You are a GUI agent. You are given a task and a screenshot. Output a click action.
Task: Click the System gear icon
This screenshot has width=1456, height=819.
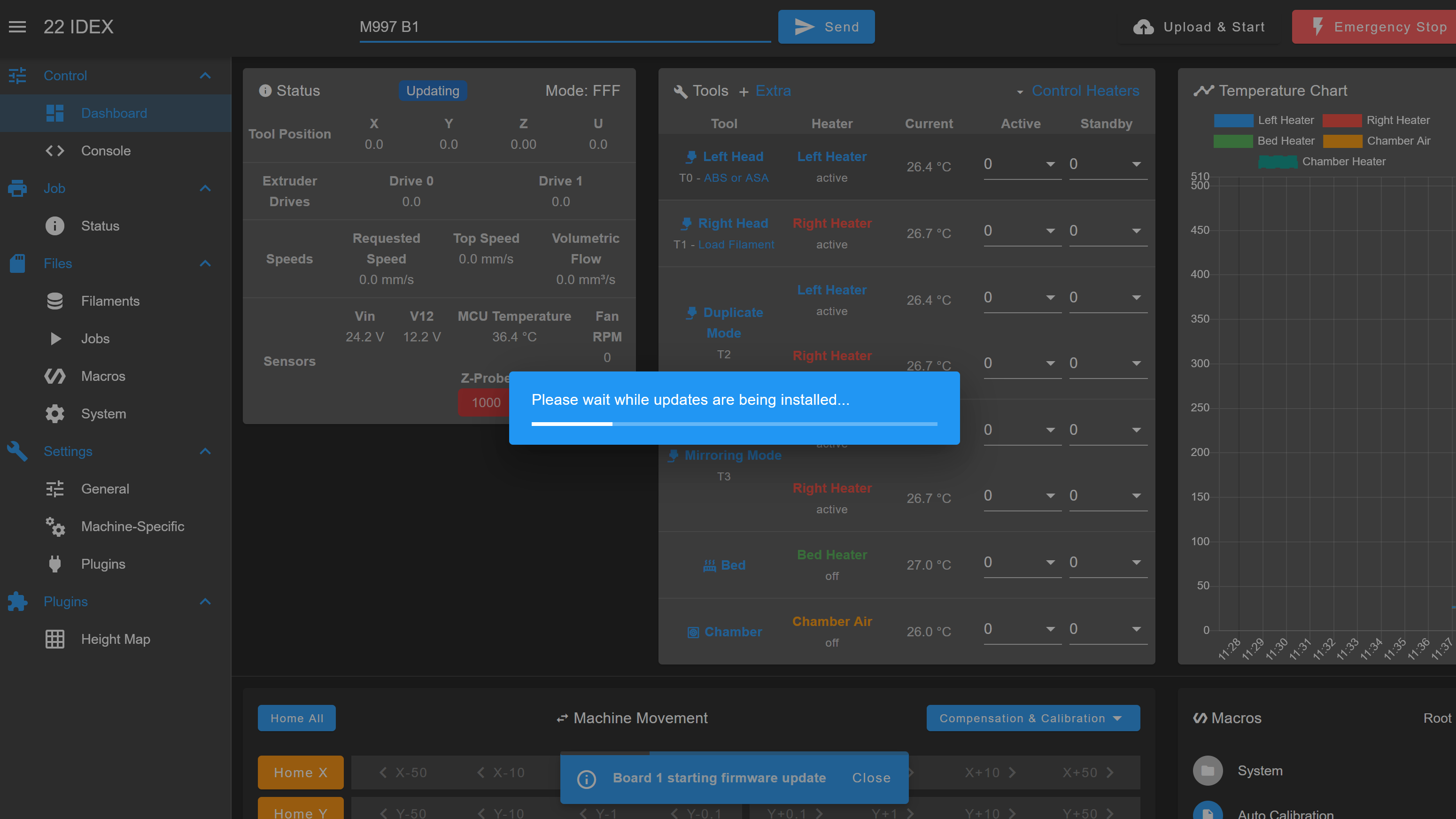point(55,414)
